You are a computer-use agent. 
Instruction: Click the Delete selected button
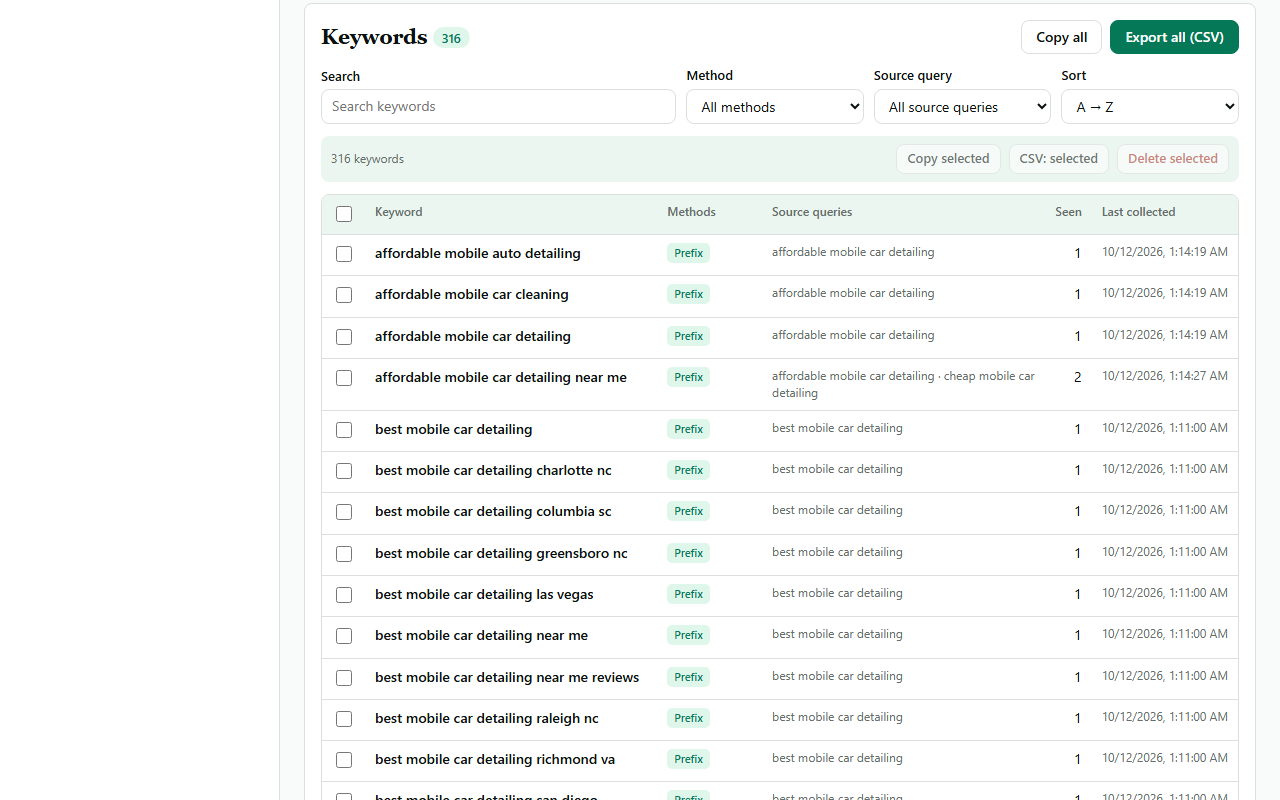click(x=1172, y=159)
